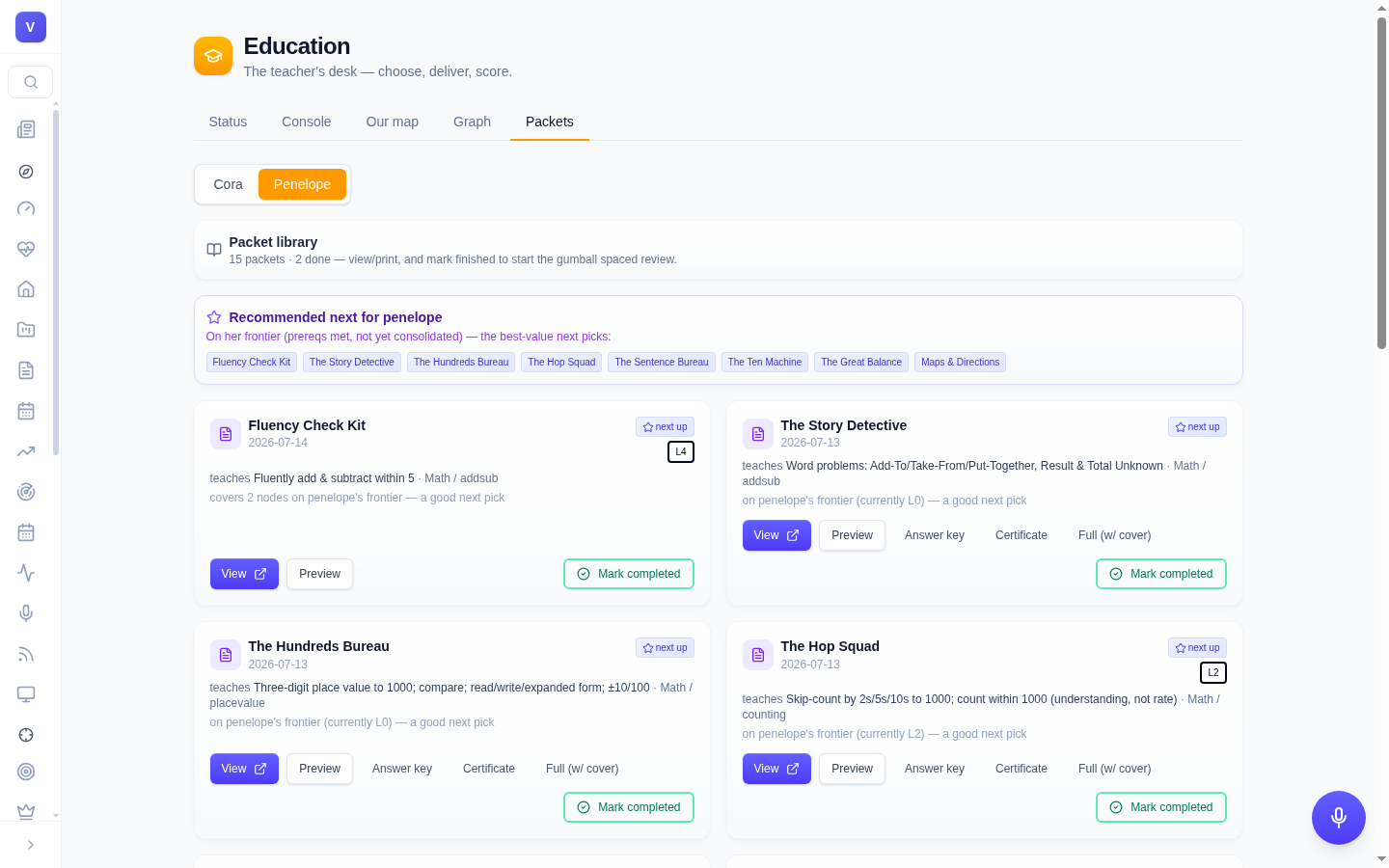1389x868 pixels.
Task: Expand the sidebar with the chevron arrow
Action: [x=30, y=845]
